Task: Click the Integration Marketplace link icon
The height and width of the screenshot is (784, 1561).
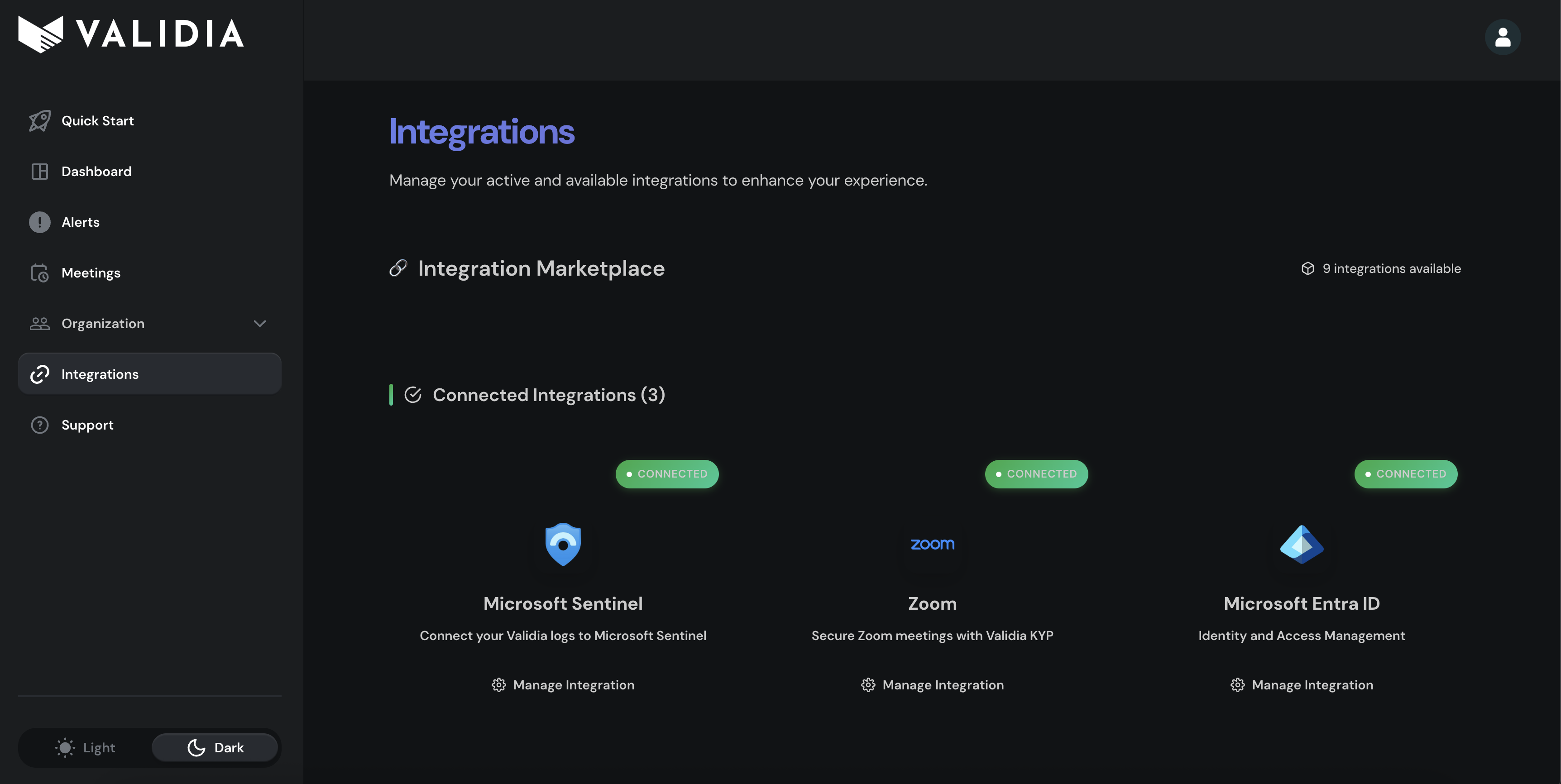Action: point(398,268)
